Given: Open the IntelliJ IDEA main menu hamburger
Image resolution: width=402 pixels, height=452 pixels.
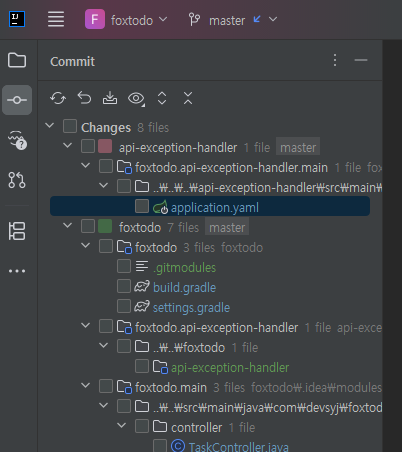Looking at the screenshot, I should point(56,19).
